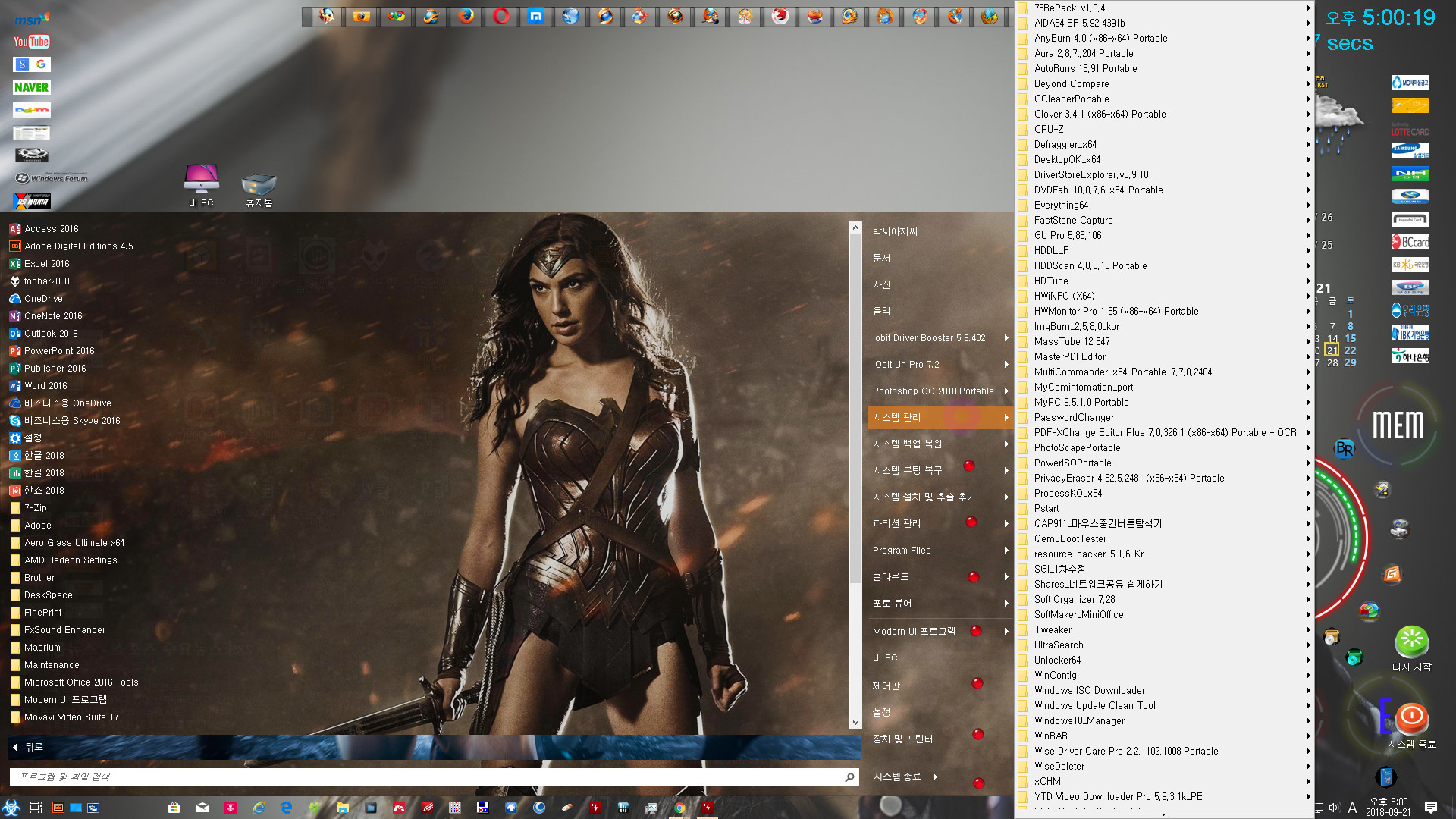
Task: Open the AIDA64 ER 5.92.4391b folder entry
Action: point(1164,23)
